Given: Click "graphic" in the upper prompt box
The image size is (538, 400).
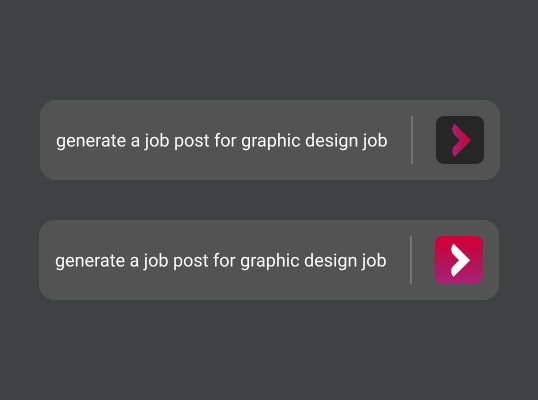Looking at the screenshot, I should pyautogui.click(x=271, y=141).
